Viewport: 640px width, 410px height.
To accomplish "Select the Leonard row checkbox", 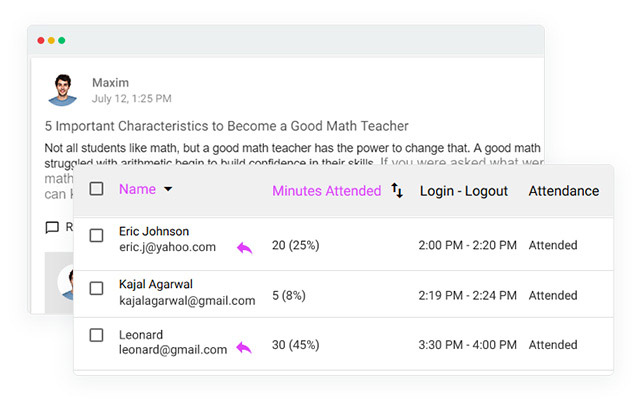I will tap(96, 335).
